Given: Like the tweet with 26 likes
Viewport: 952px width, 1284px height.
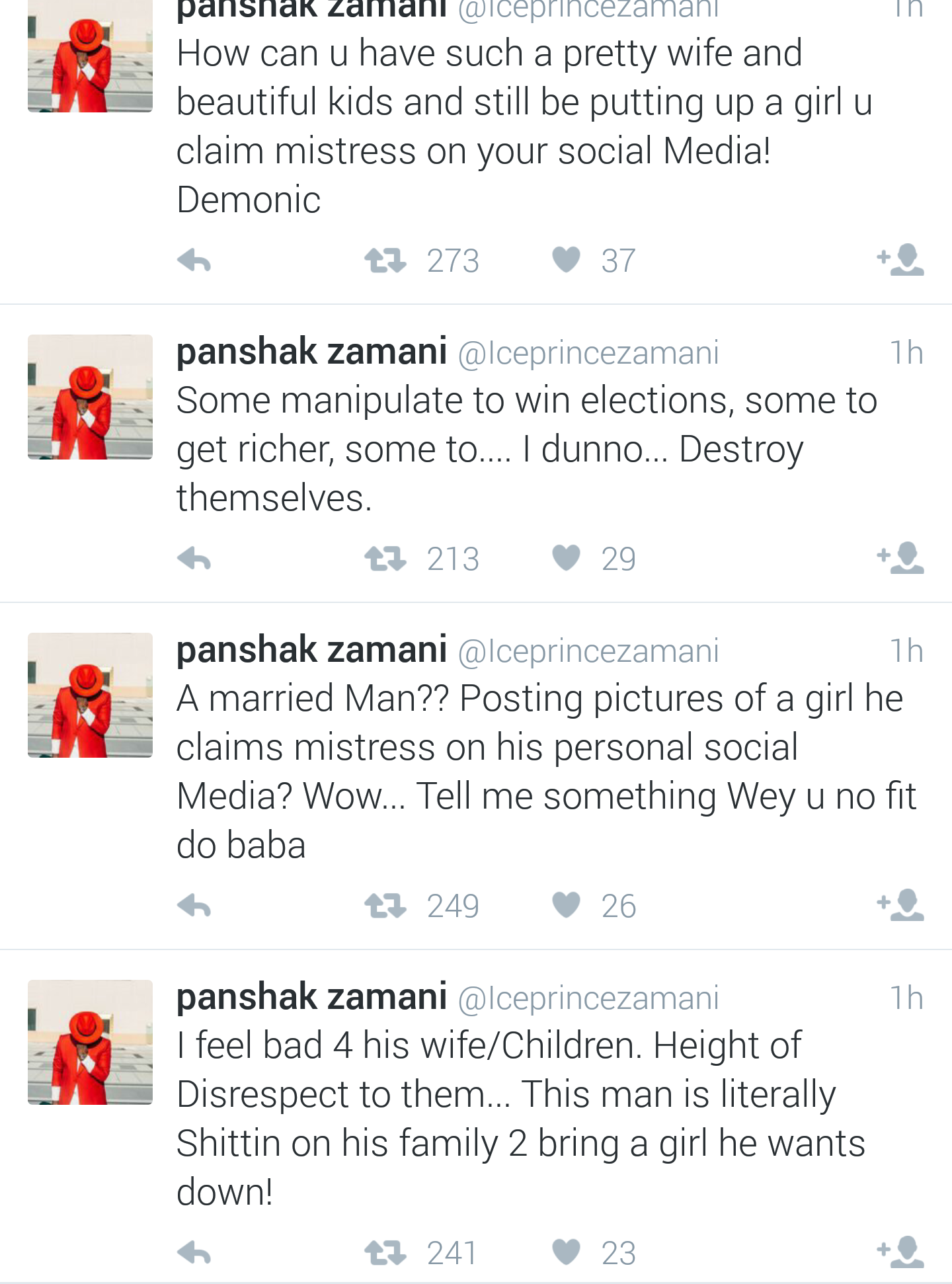Looking at the screenshot, I should tap(567, 905).
